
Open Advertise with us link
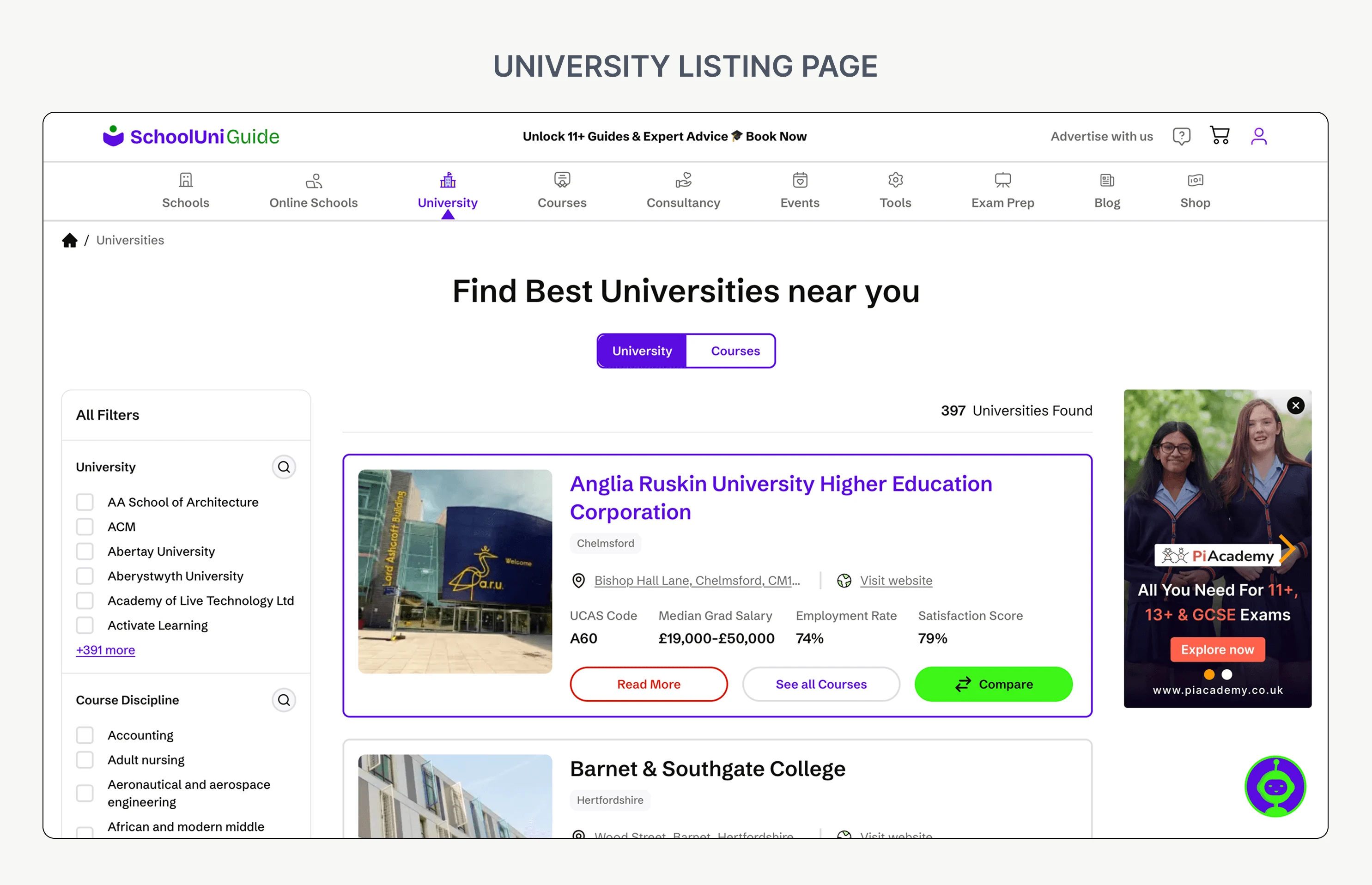click(x=1102, y=136)
